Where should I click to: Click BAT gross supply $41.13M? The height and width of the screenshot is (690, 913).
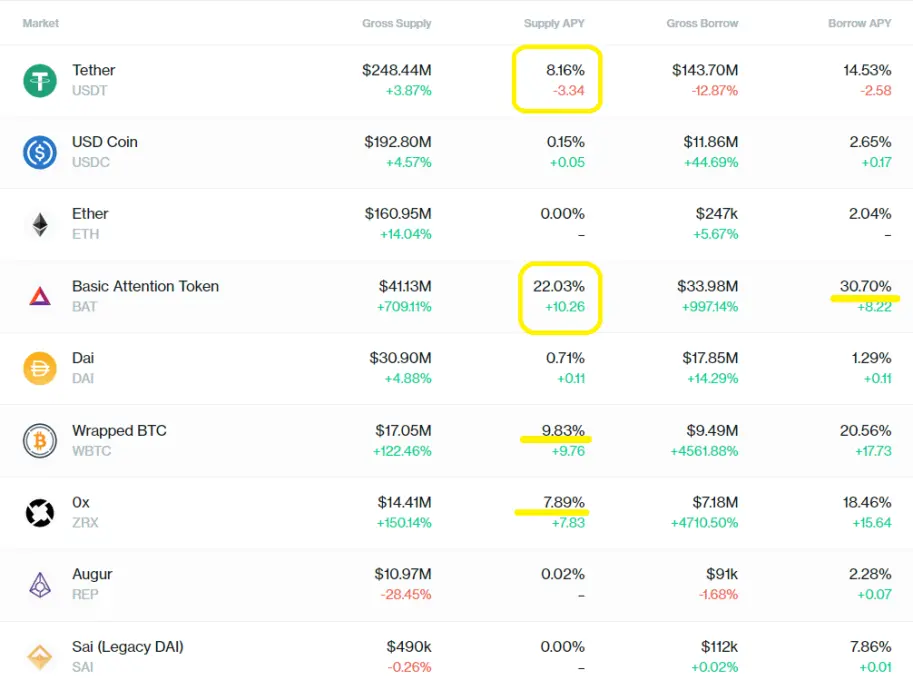click(405, 286)
